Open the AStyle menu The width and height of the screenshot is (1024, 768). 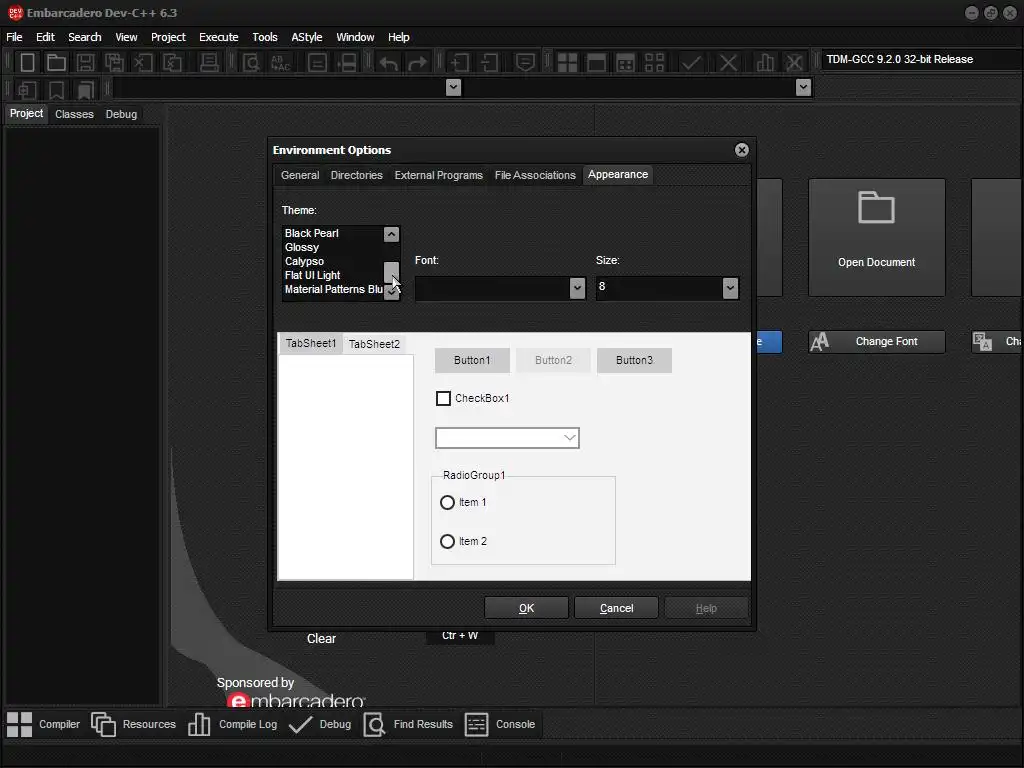pyautogui.click(x=306, y=37)
